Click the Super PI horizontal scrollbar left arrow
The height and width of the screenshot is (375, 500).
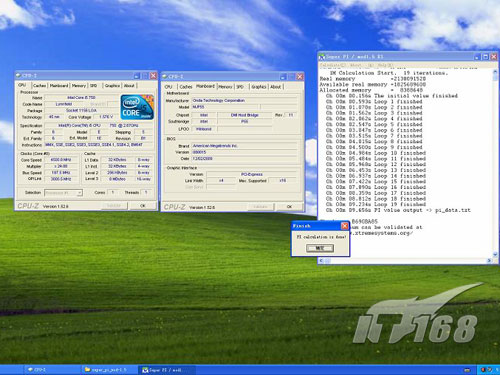[321, 260]
